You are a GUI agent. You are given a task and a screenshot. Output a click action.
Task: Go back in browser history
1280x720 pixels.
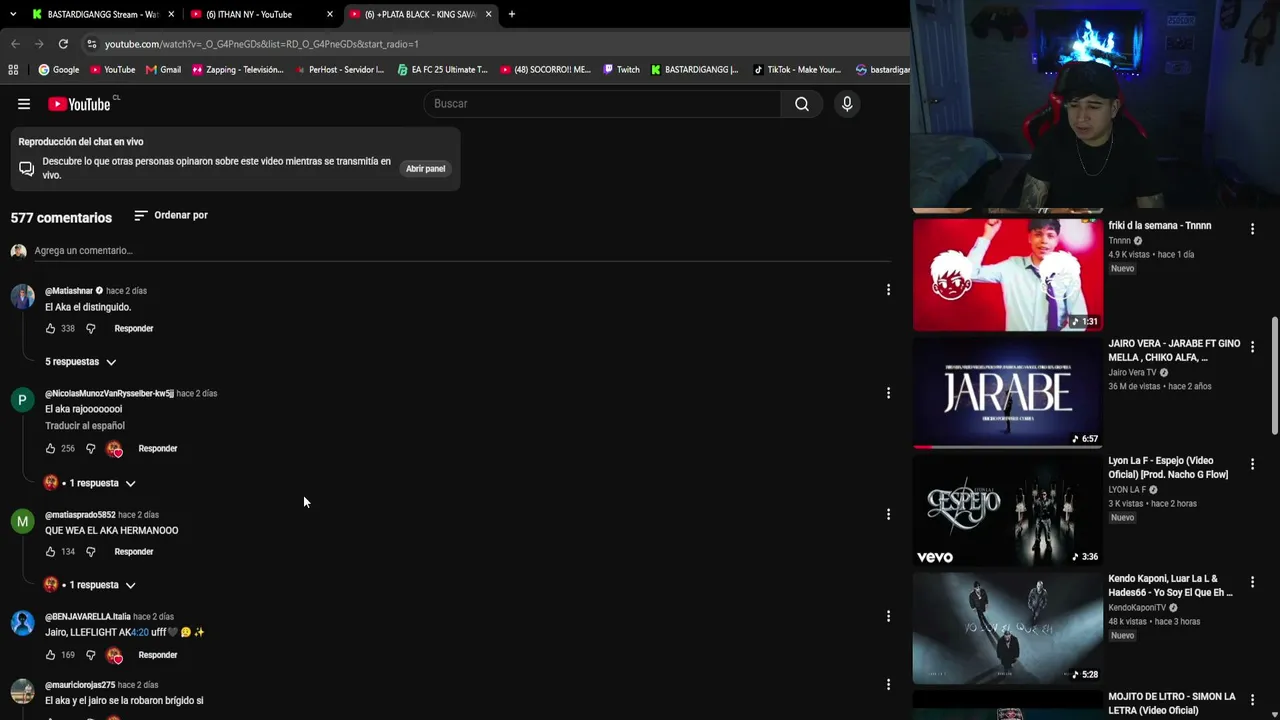15,44
